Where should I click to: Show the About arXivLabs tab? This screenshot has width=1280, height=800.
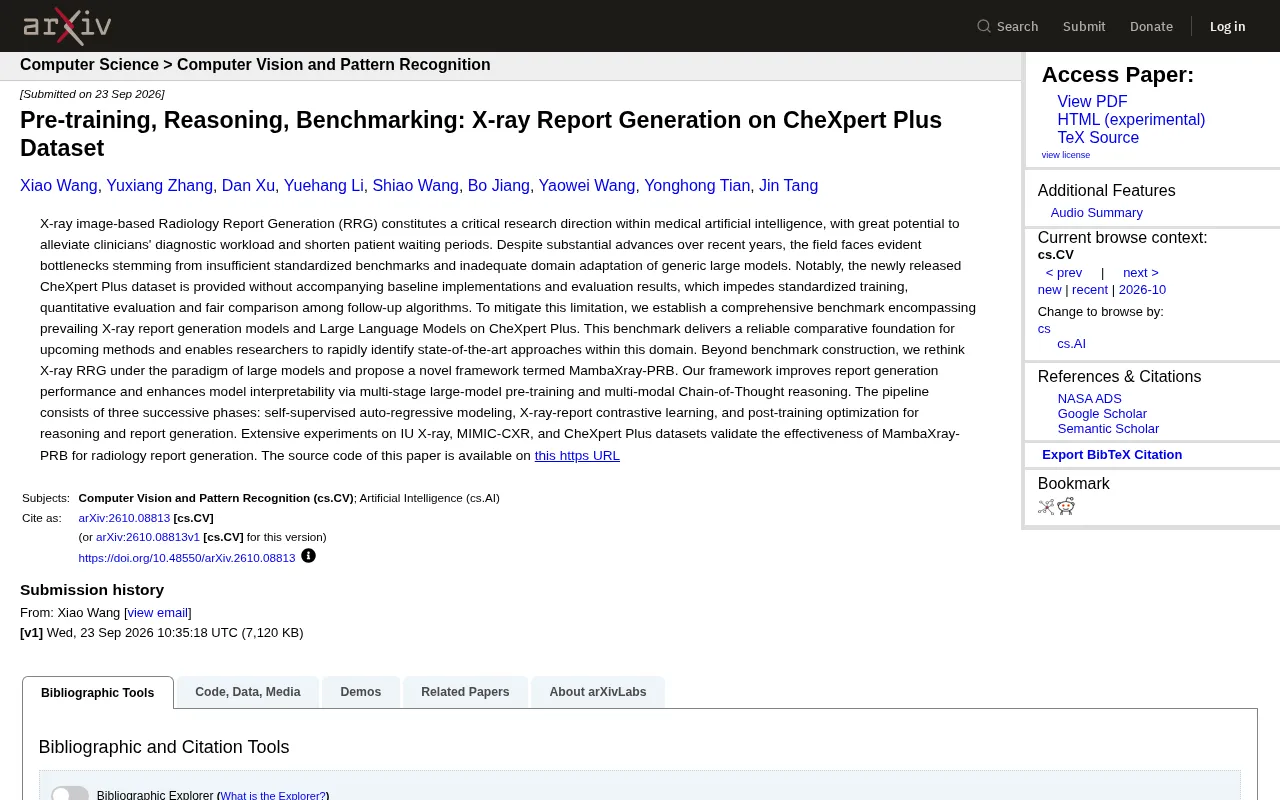pyautogui.click(x=598, y=692)
